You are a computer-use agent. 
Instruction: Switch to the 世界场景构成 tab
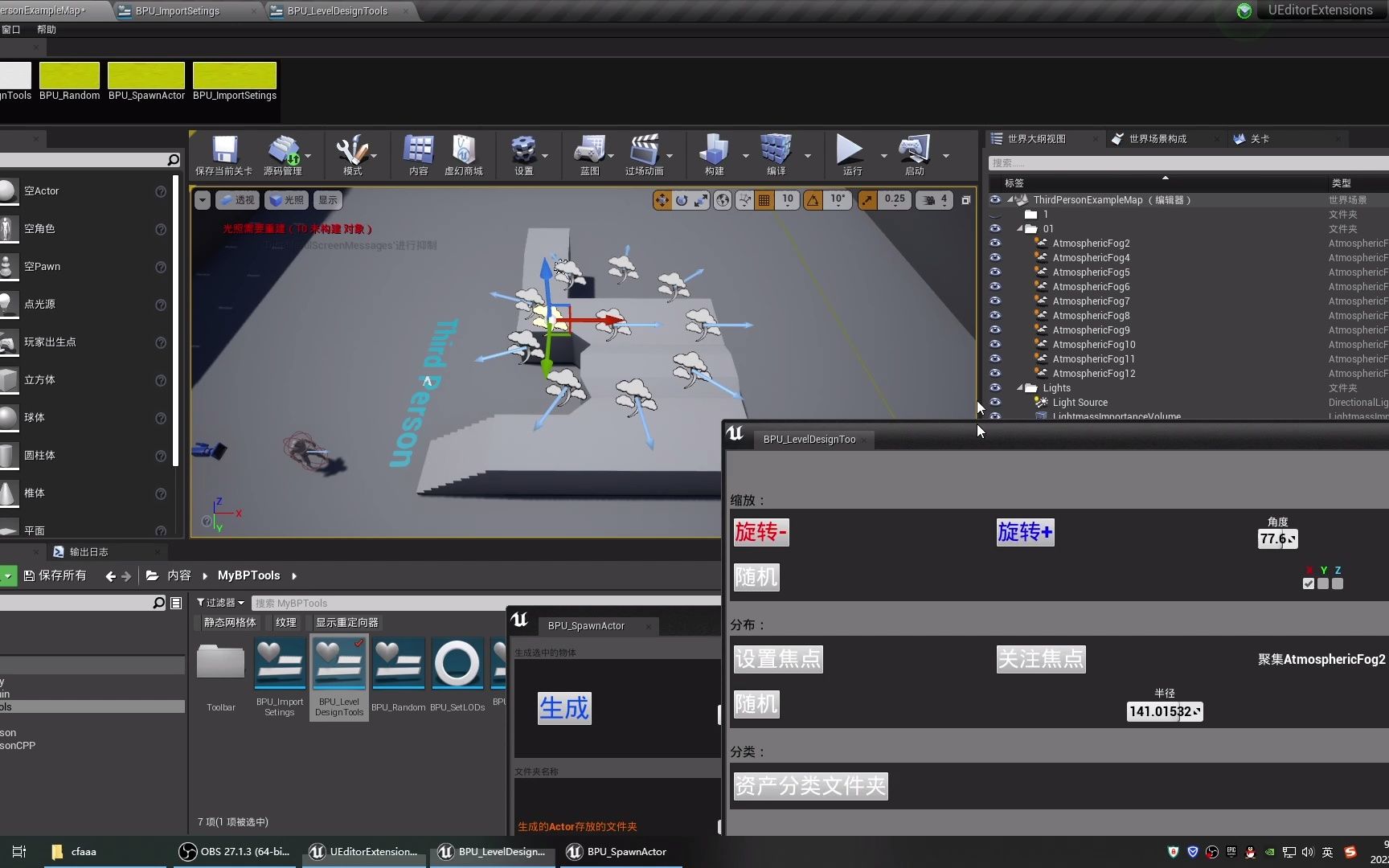1157,138
